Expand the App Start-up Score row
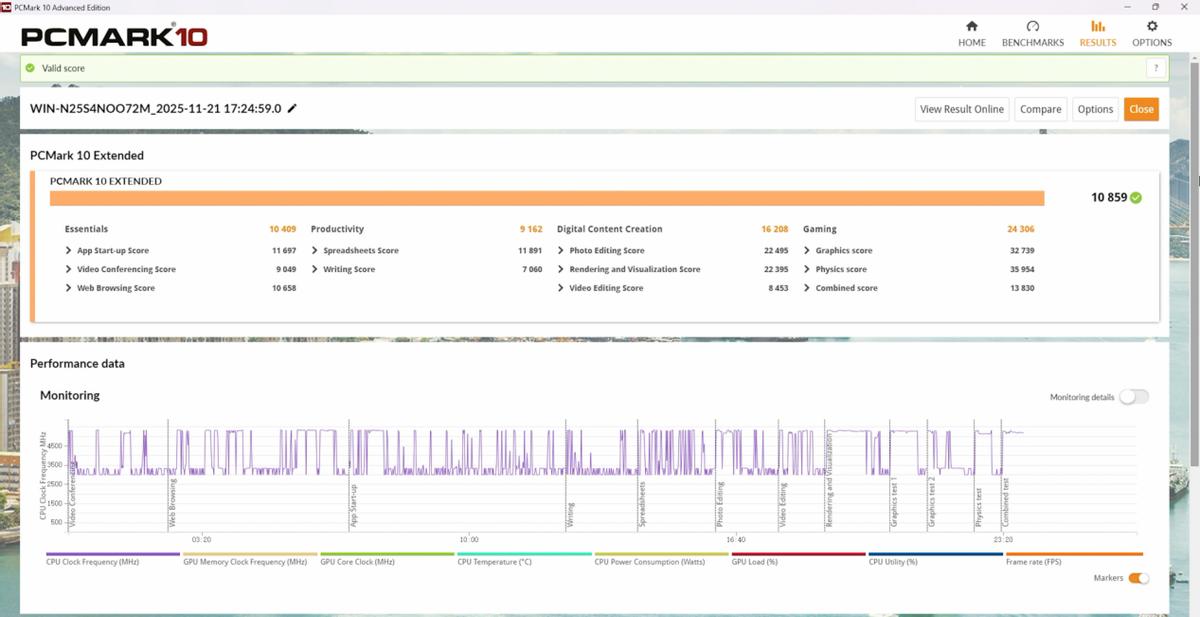Screen dimensions: 1200x617 (69, 251)
